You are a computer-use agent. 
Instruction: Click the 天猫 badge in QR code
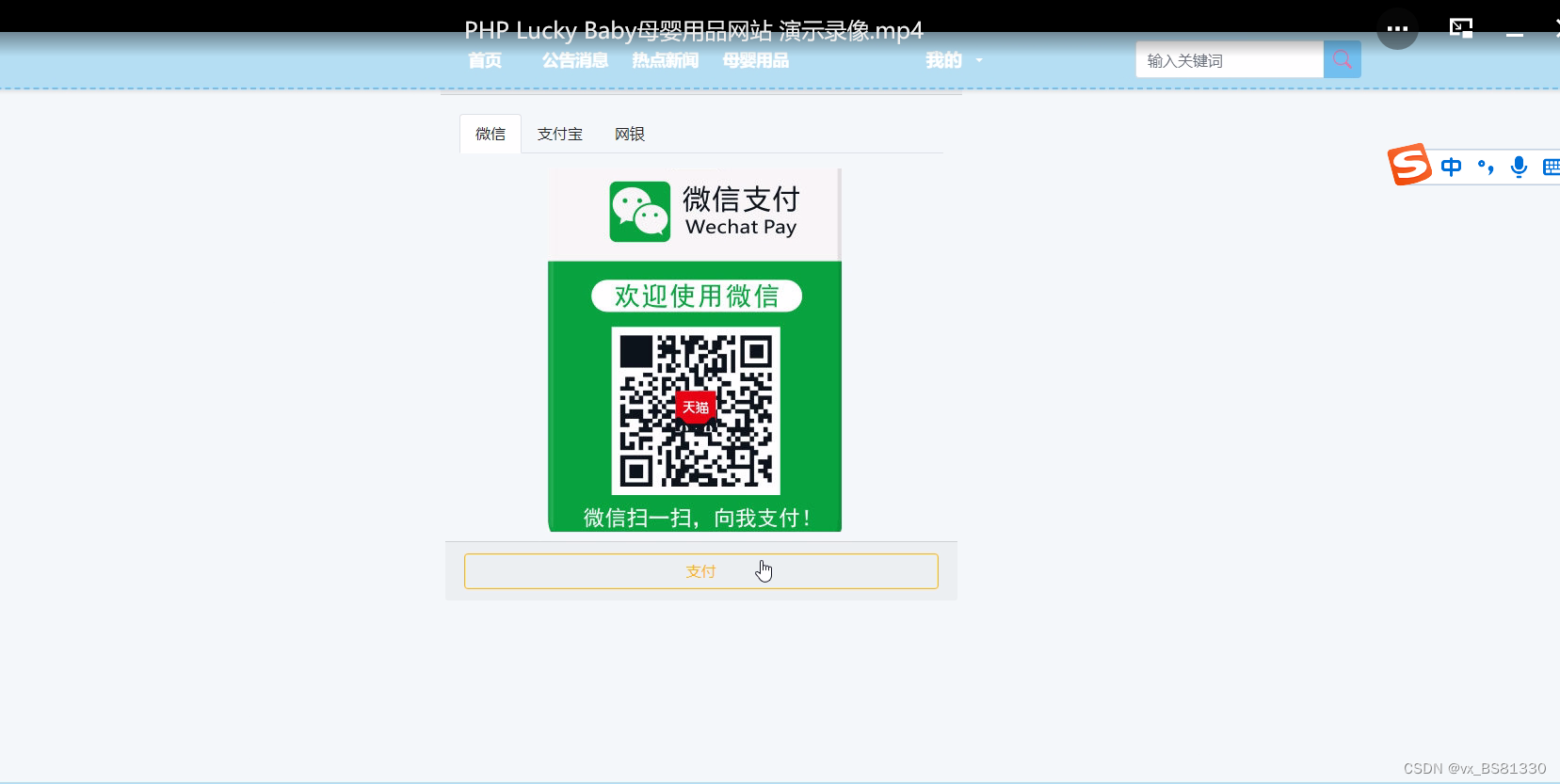696,407
